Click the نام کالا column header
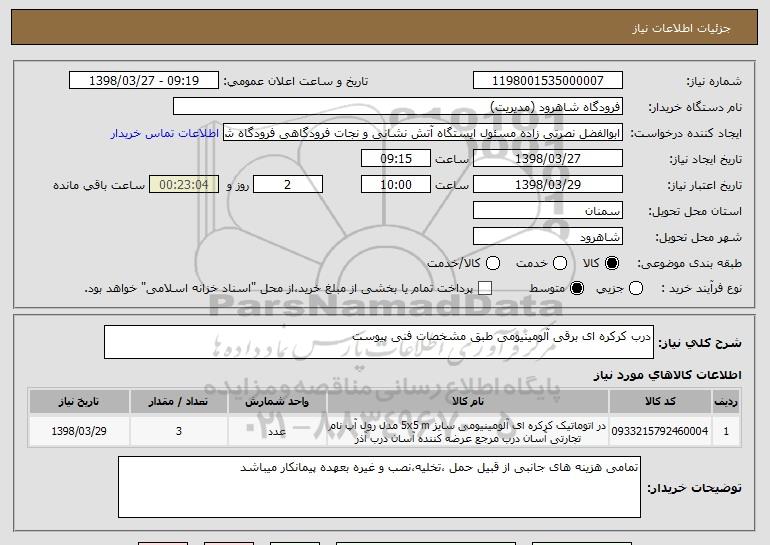770x545 pixels. coord(468,402)
